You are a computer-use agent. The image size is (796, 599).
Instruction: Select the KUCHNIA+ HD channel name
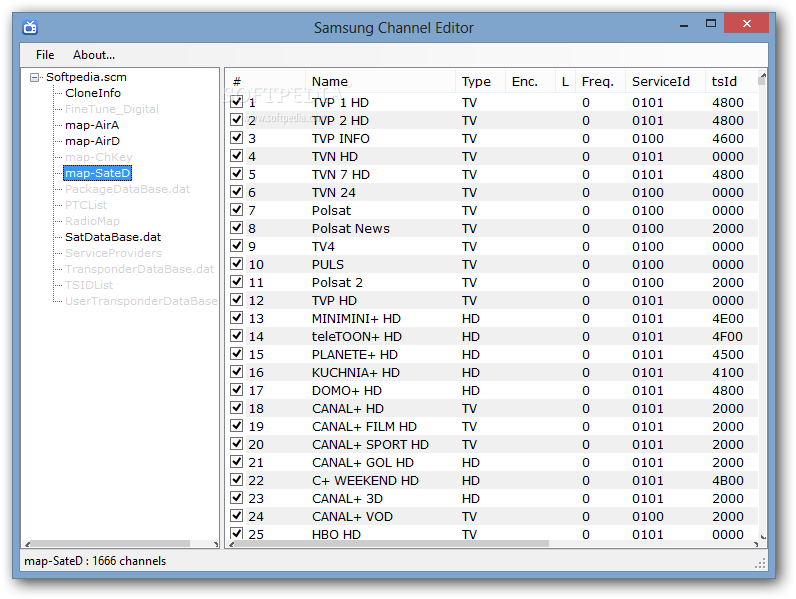356,373
